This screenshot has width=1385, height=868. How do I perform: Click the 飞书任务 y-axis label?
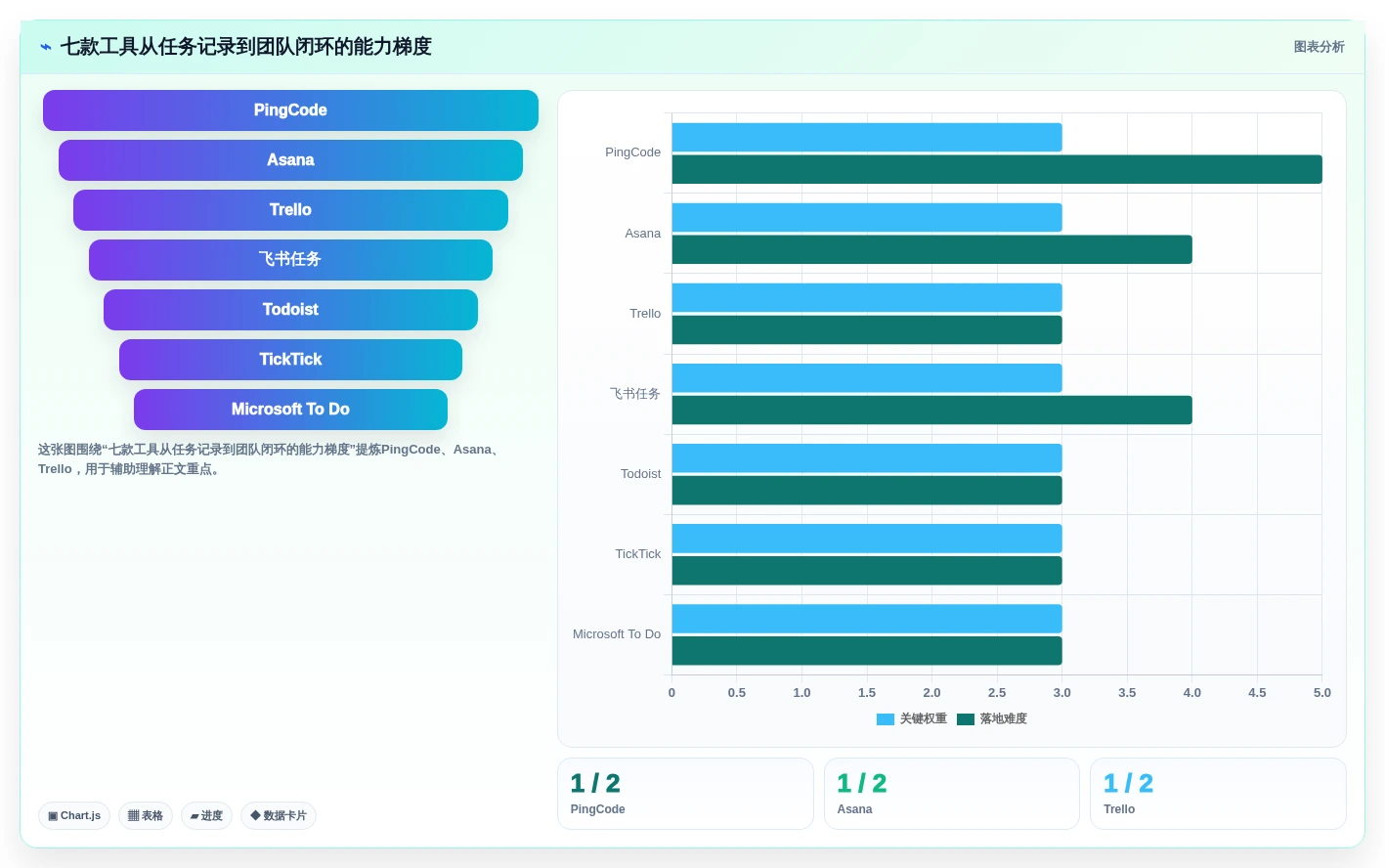tap(635, 394)
